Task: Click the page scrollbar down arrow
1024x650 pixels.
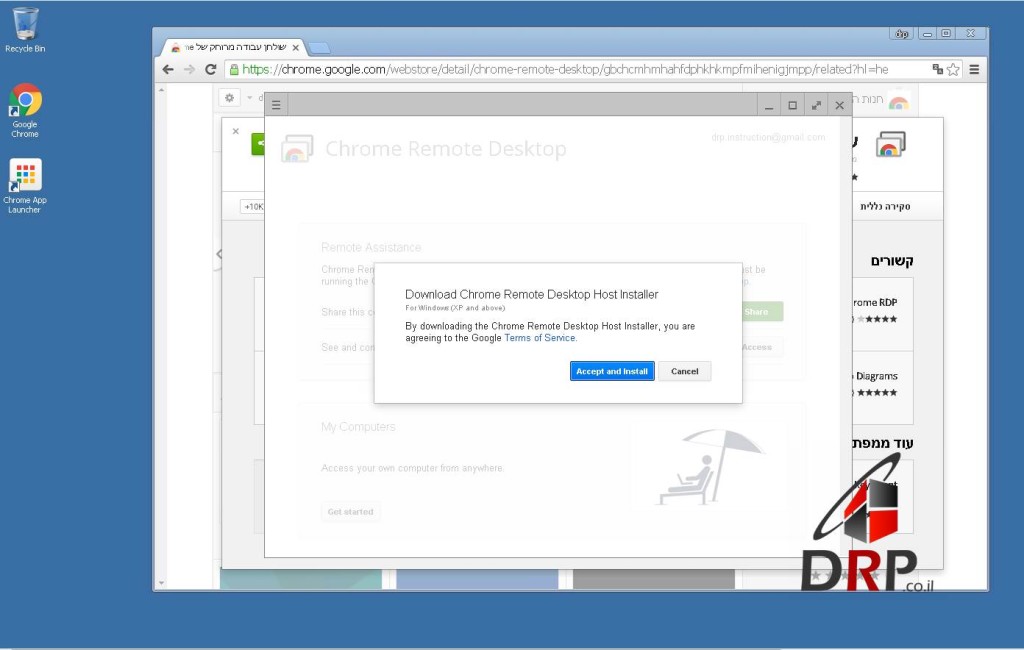Action: [160, 582]
